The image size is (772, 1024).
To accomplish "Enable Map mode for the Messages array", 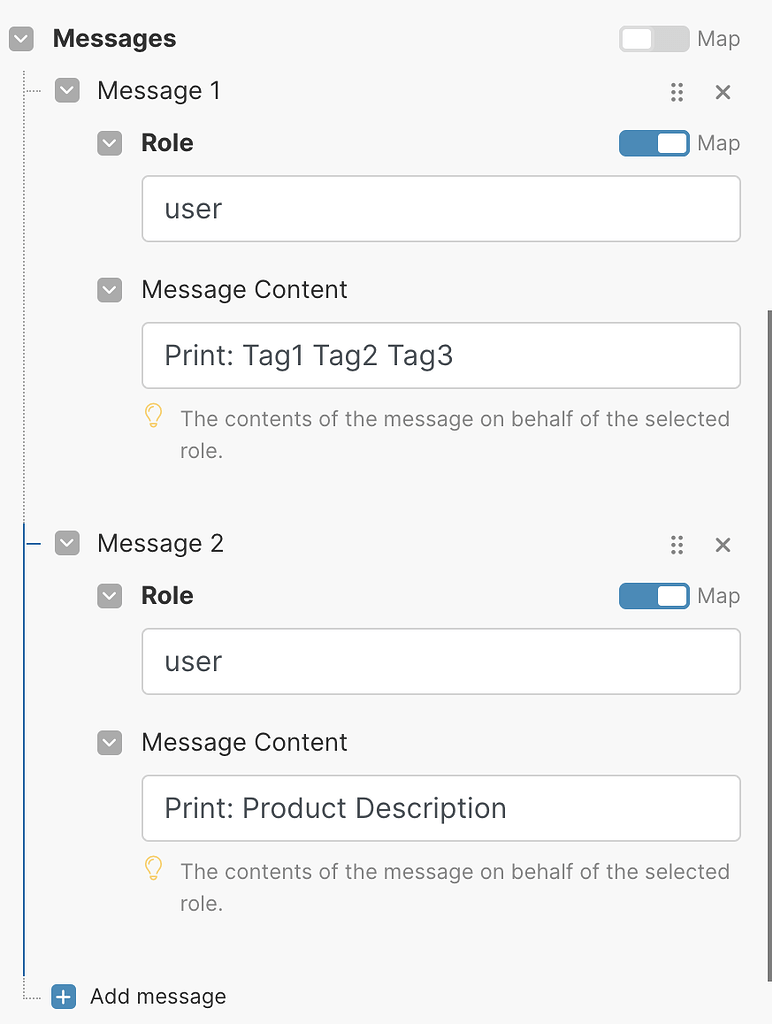I will pyautogui.click(x=654, y=39).
